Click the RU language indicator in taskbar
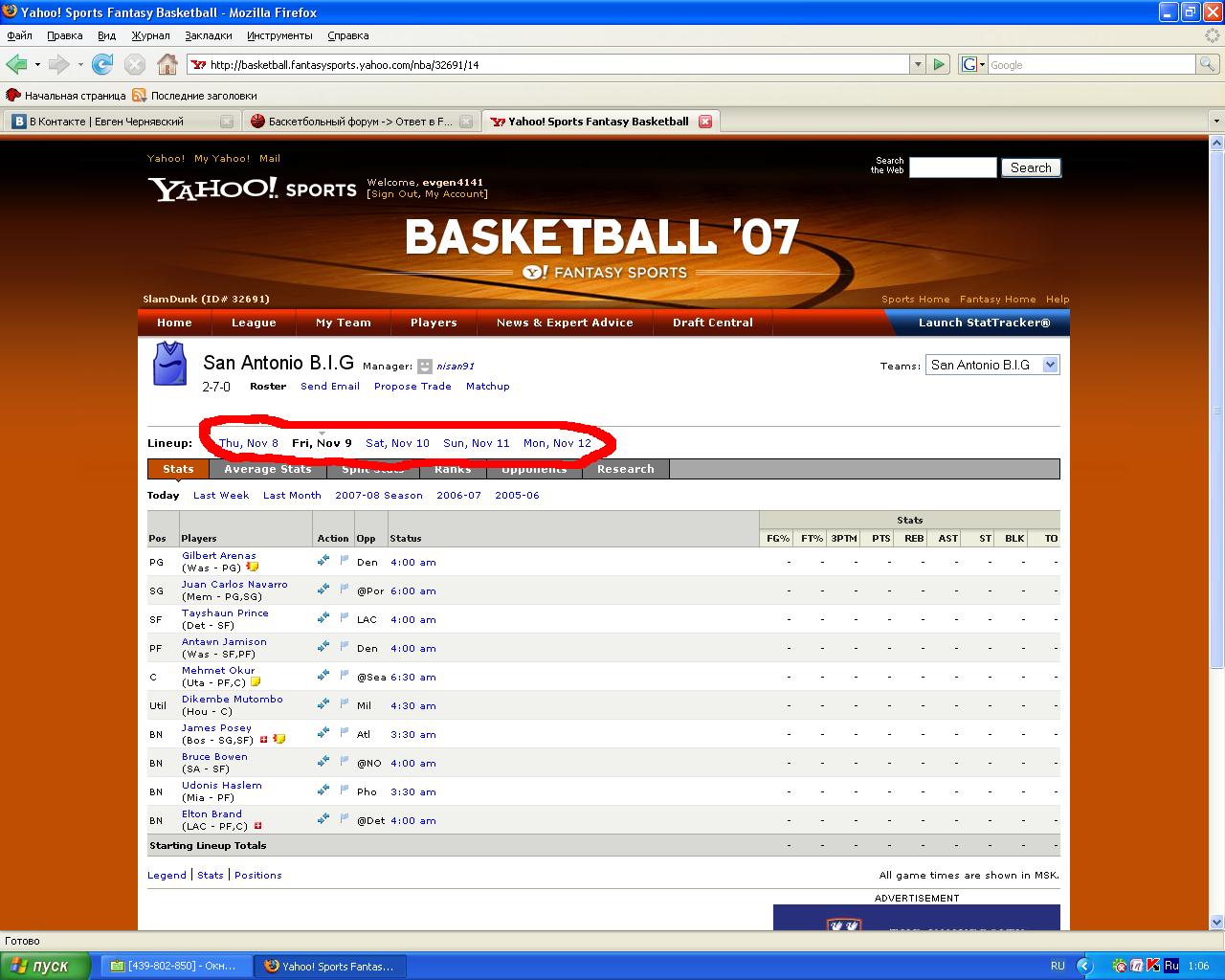Viewport: 1225px width, 980px height. (1058, 967)
